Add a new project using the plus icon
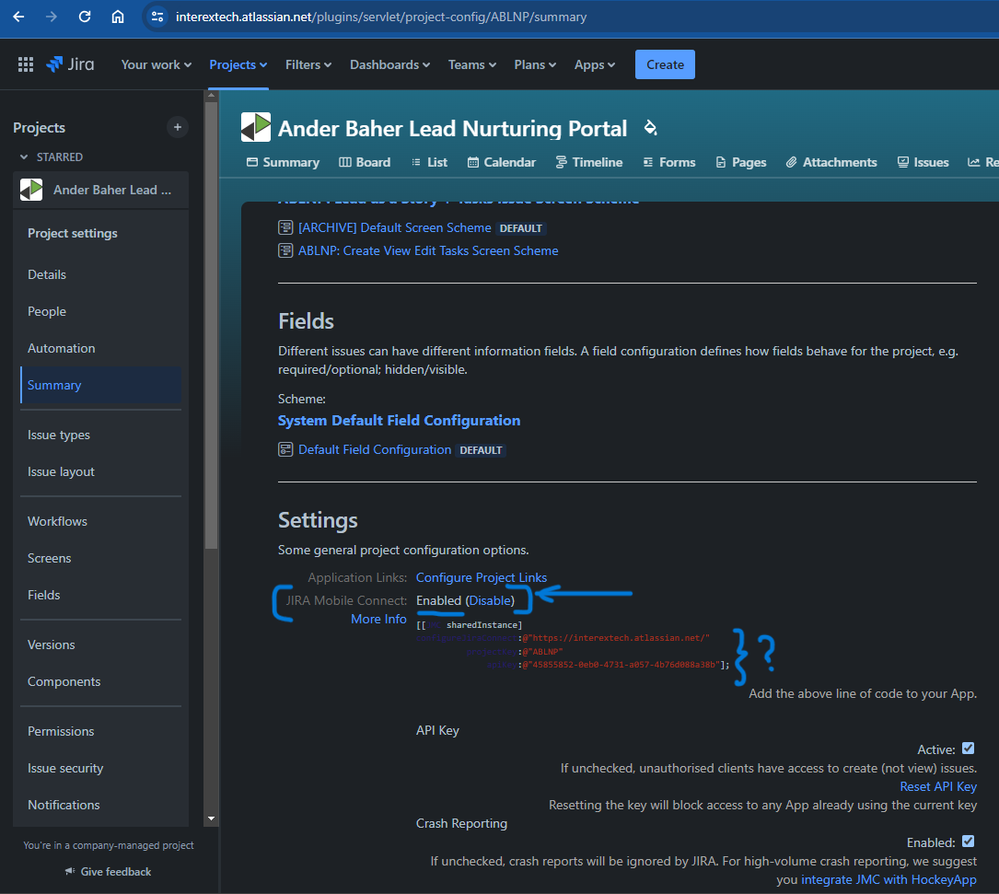The width and height of the screenshot is (999, 894). click(177, 127)
